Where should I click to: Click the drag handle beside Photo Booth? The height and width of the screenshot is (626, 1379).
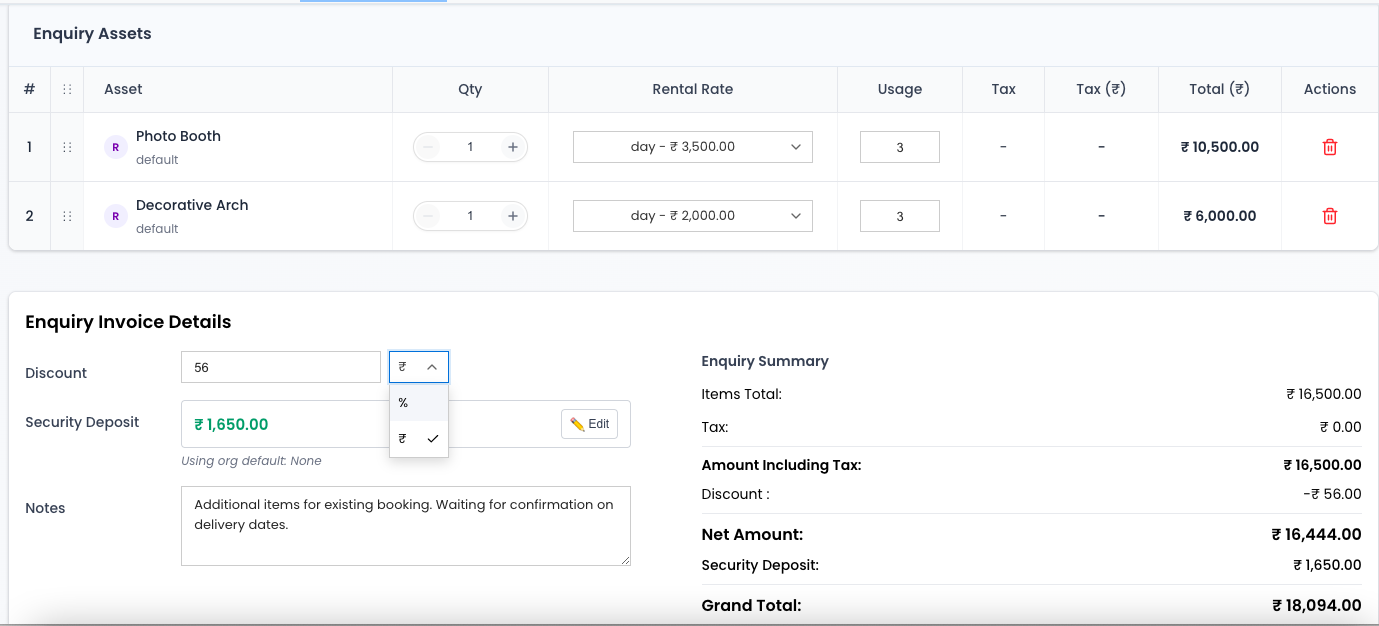click(66, 146)
